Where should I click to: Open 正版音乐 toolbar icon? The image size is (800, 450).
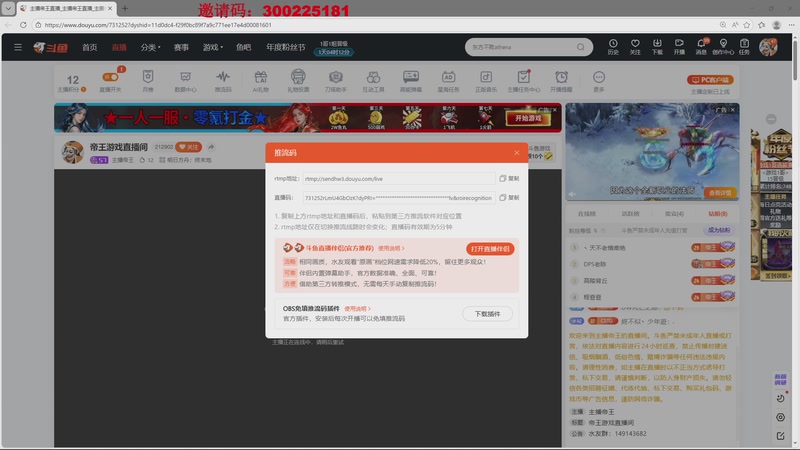(486, 81)
